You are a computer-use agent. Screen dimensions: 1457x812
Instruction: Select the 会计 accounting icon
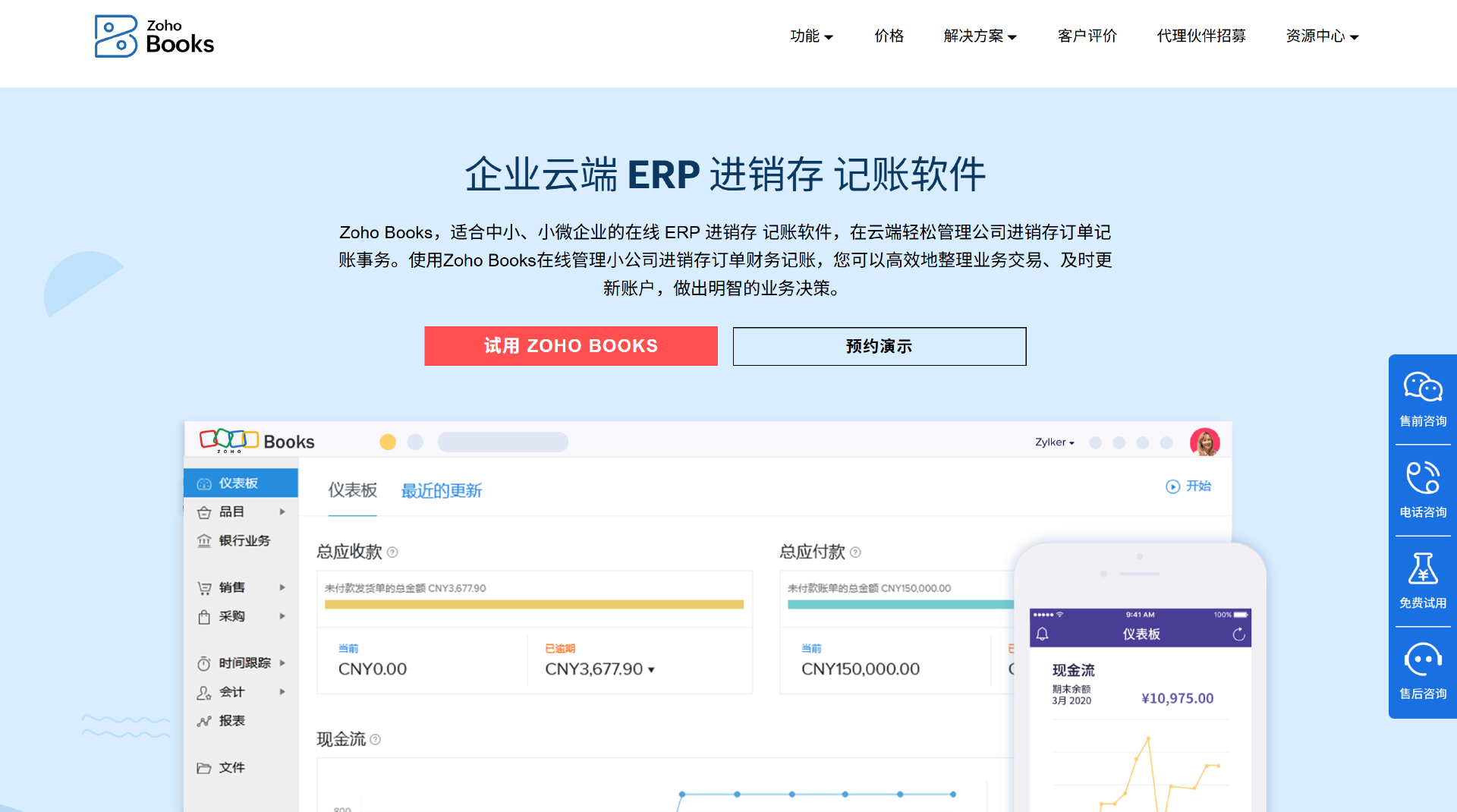[203, 691]
